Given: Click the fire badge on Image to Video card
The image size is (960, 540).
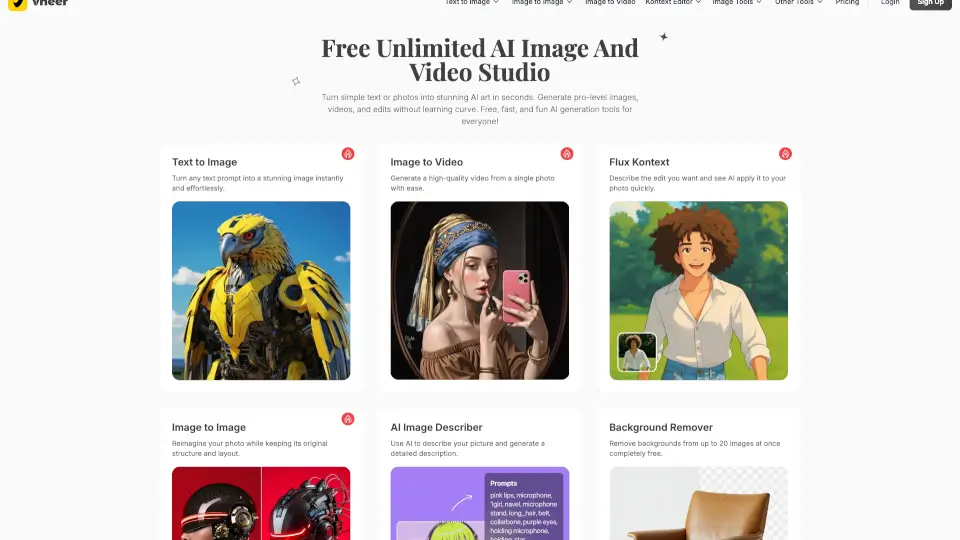Looking at the screenshot, I should (x=567, y=154).
